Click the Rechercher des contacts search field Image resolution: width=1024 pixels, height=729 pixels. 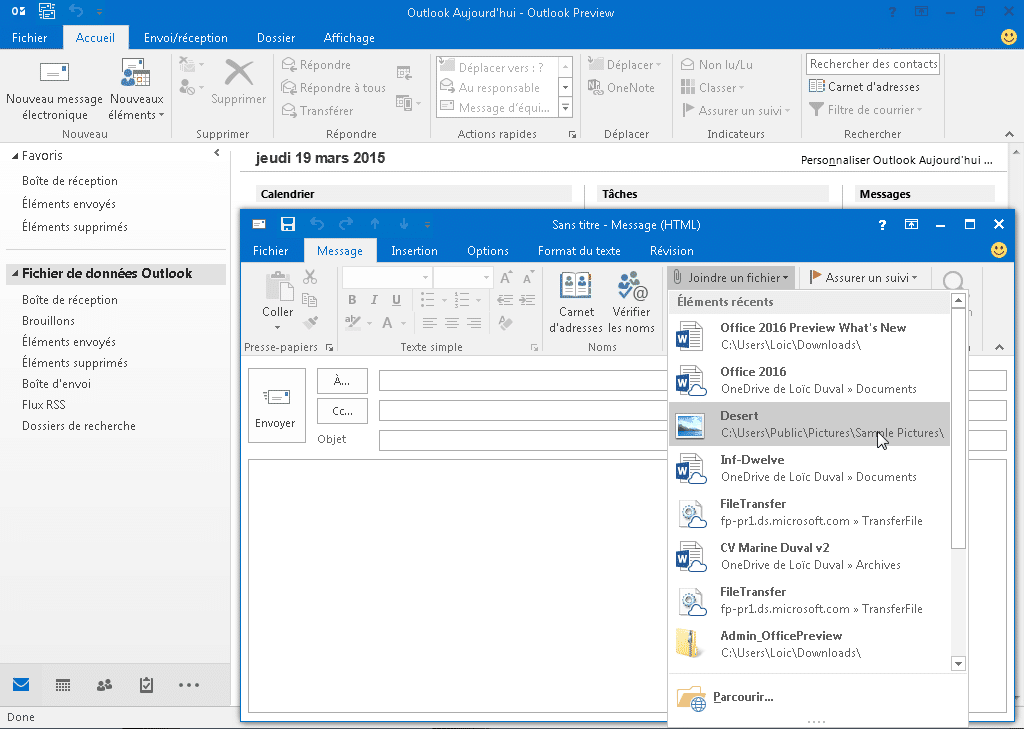click(x=873, y=64)
